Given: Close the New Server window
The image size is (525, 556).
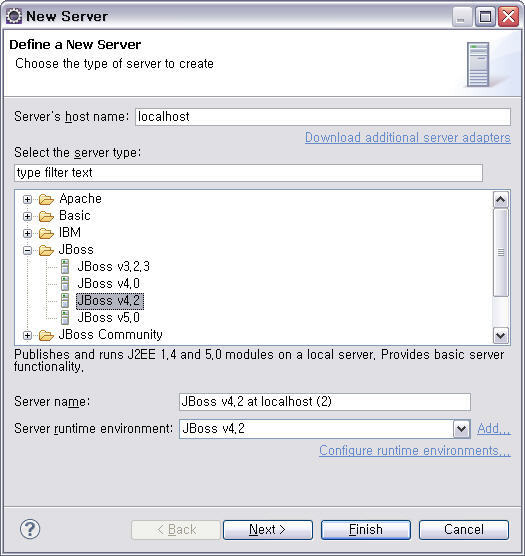Looking at the screenshot, I should [508, 17].
